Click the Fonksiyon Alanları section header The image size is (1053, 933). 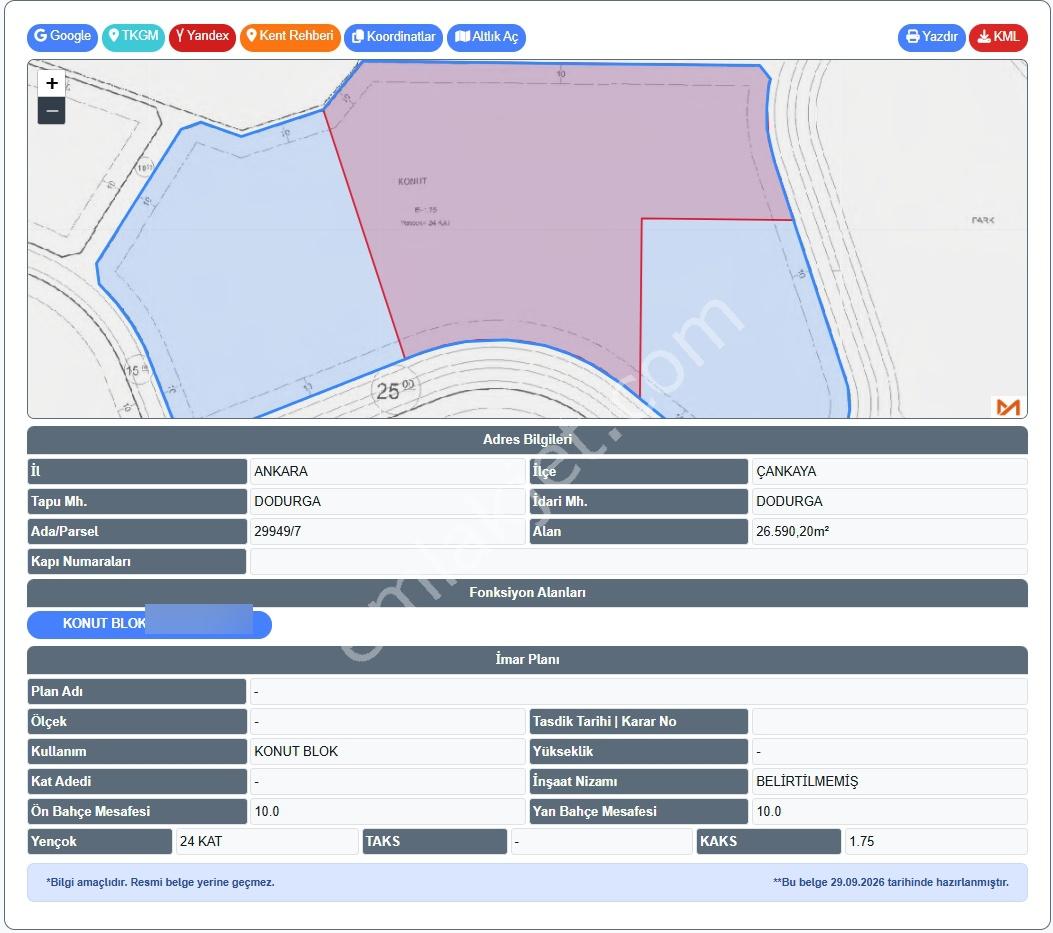point(527,593)
